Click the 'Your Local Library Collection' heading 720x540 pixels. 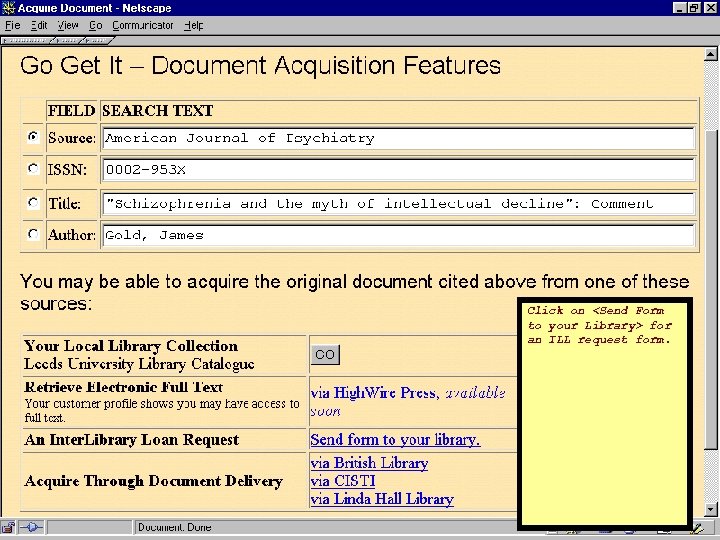pyautogui.click(x=131, y=346)
